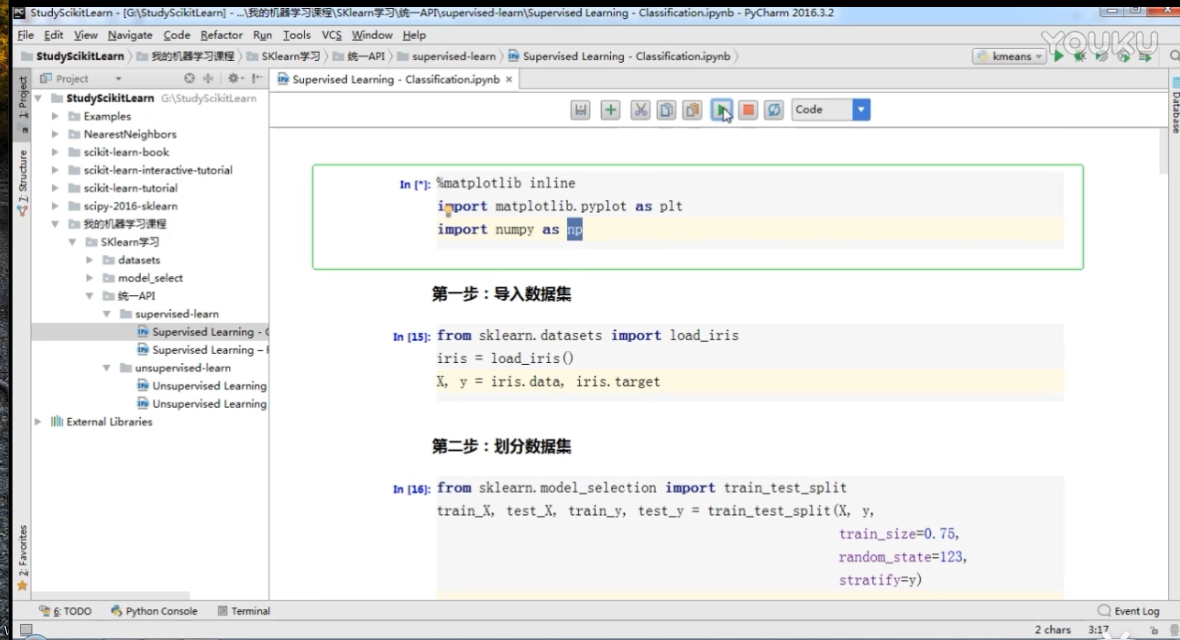Image resolution: width=1180 pixels, height=640 pixels.
Task: Save the notebook with the save icon
Action: (x=580, y=110)
